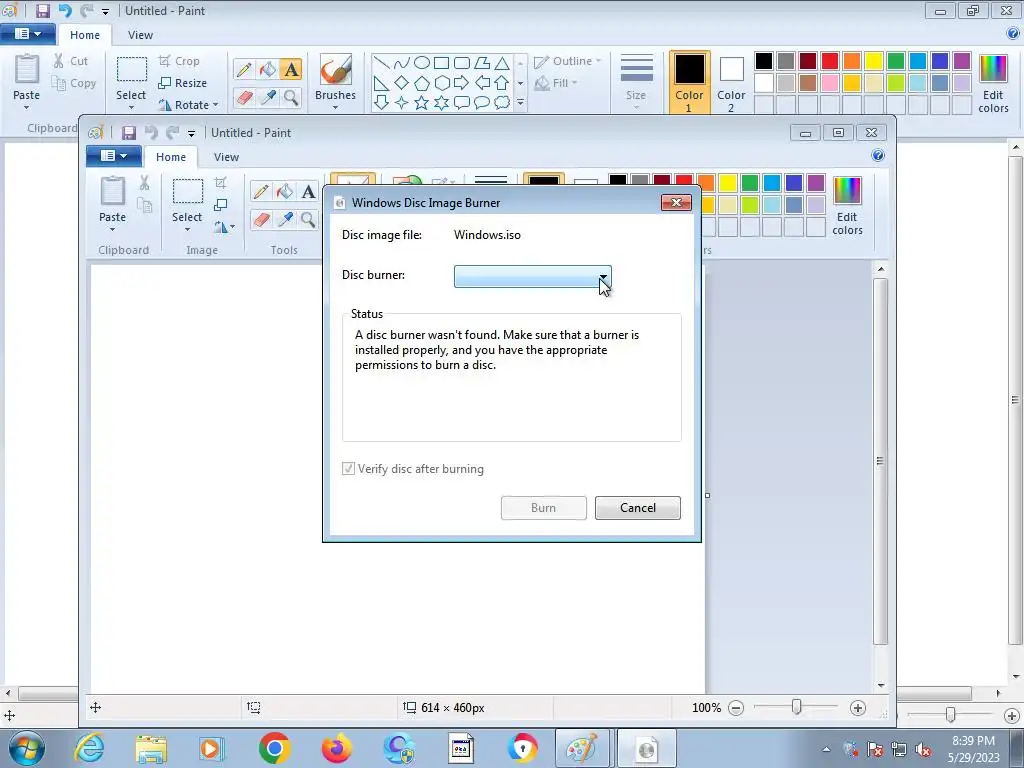Viewport: 1024px width, 768px height.
Task: Open Home tab in front Paint window
Action: click(x=171, y=157)
